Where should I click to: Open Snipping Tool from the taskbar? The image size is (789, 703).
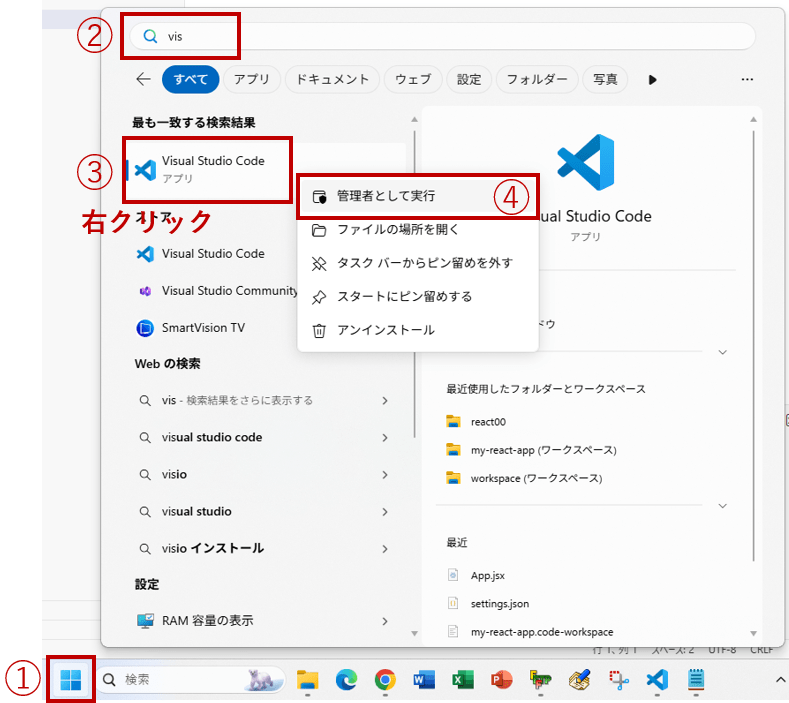(619, 680)
